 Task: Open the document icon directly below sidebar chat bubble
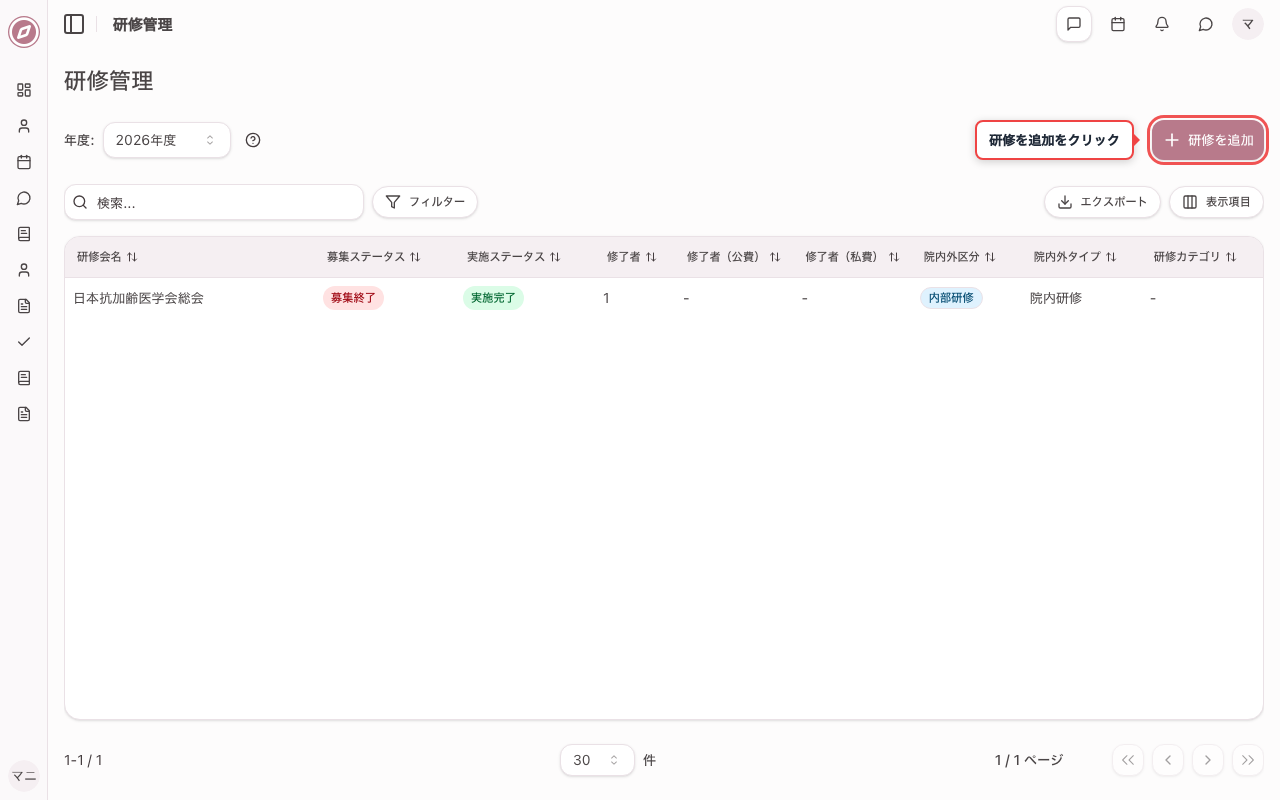coord(24,234)
